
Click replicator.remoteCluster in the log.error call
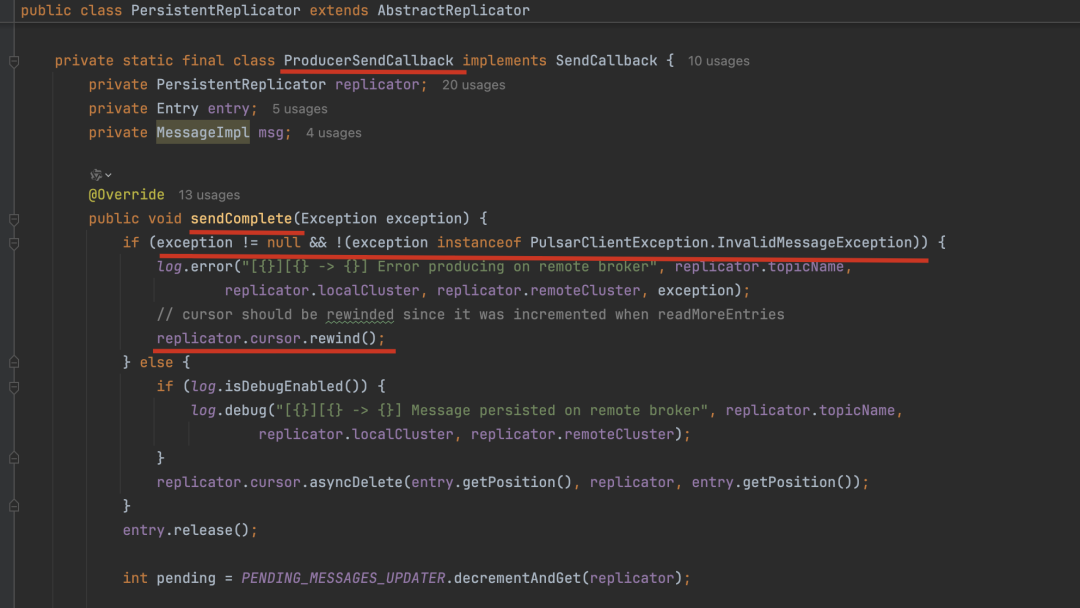(539, 291)
